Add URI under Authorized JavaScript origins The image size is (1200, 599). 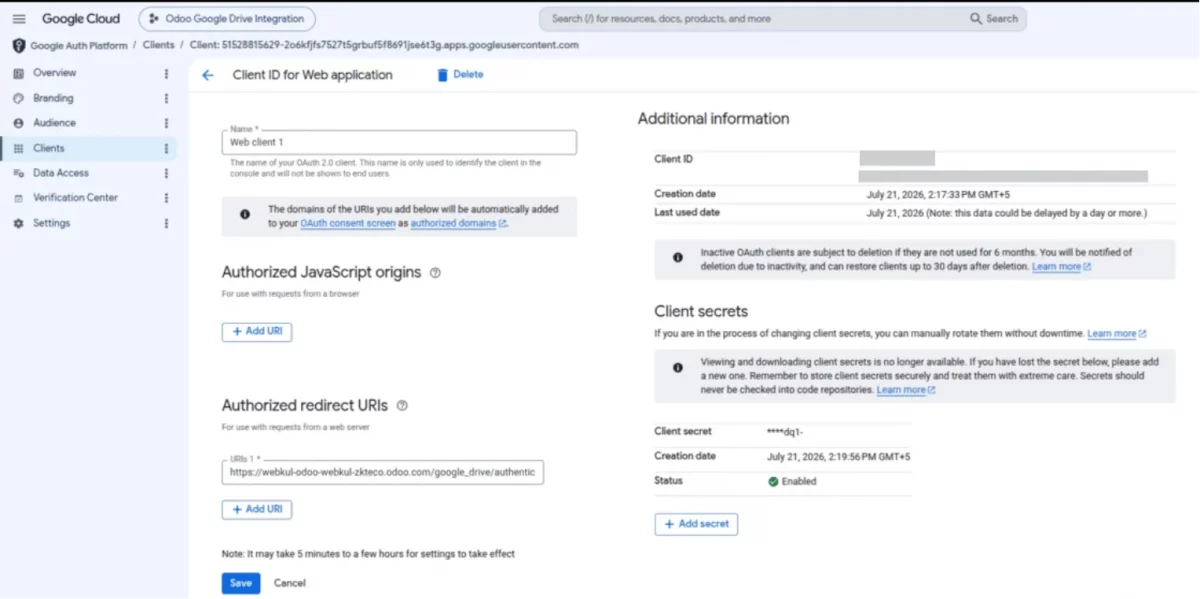tap(257, 331)
